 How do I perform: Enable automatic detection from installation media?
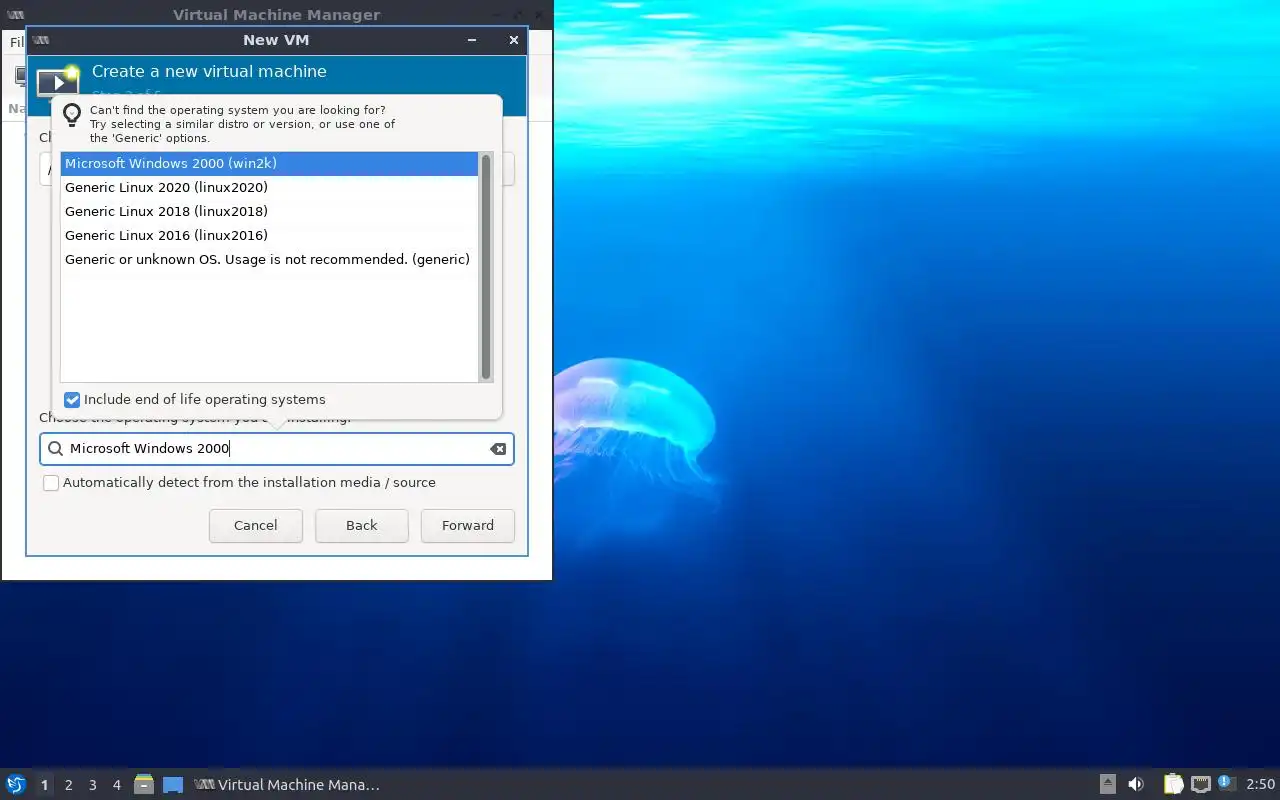pos(51,483)
